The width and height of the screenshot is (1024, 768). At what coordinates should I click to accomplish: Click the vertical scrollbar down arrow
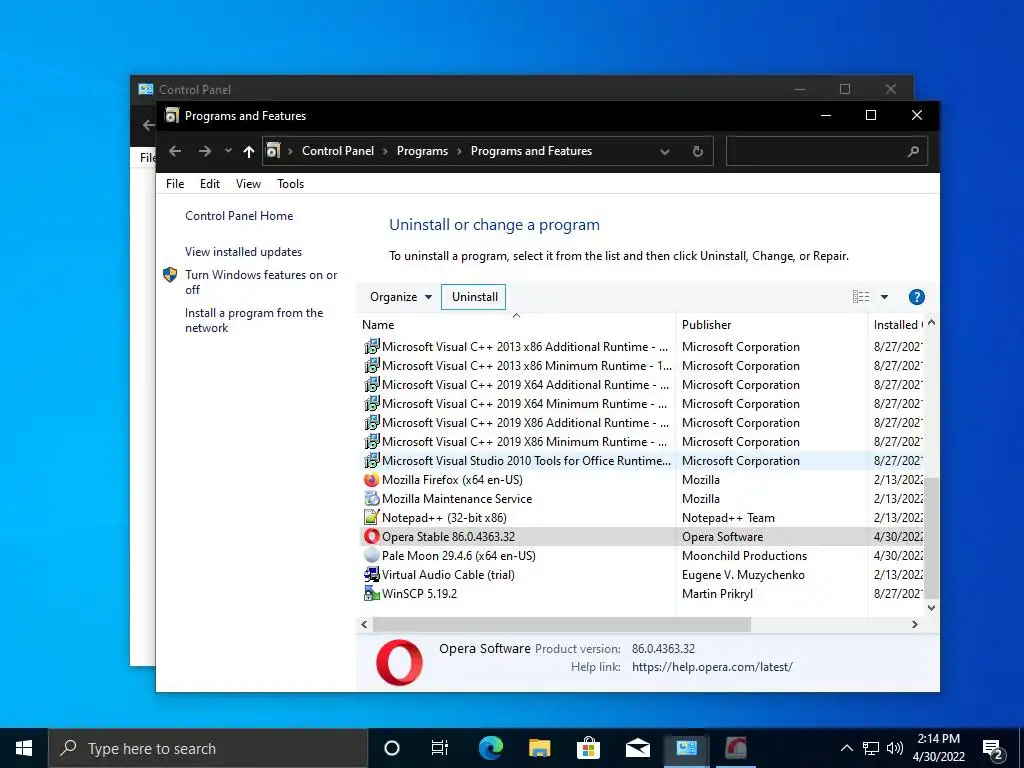pyautogui.click(x=931, y=607)
